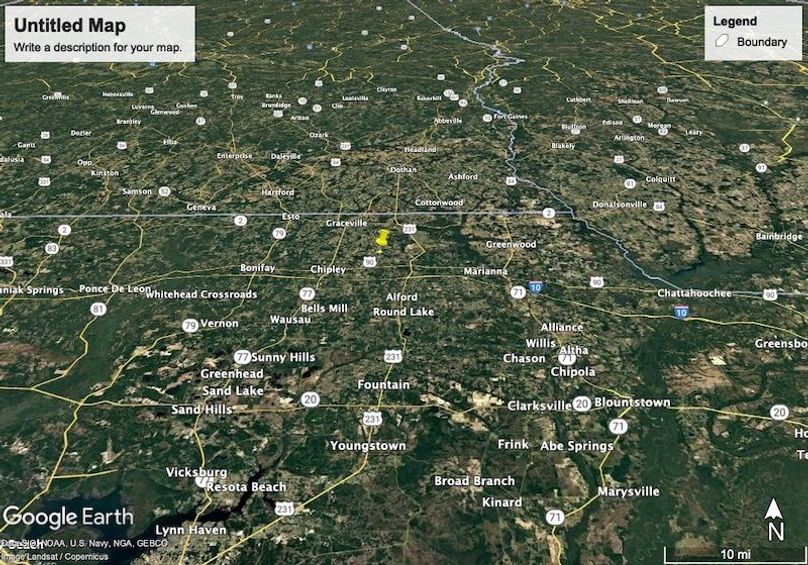Click the Youngstown place label

368,446
